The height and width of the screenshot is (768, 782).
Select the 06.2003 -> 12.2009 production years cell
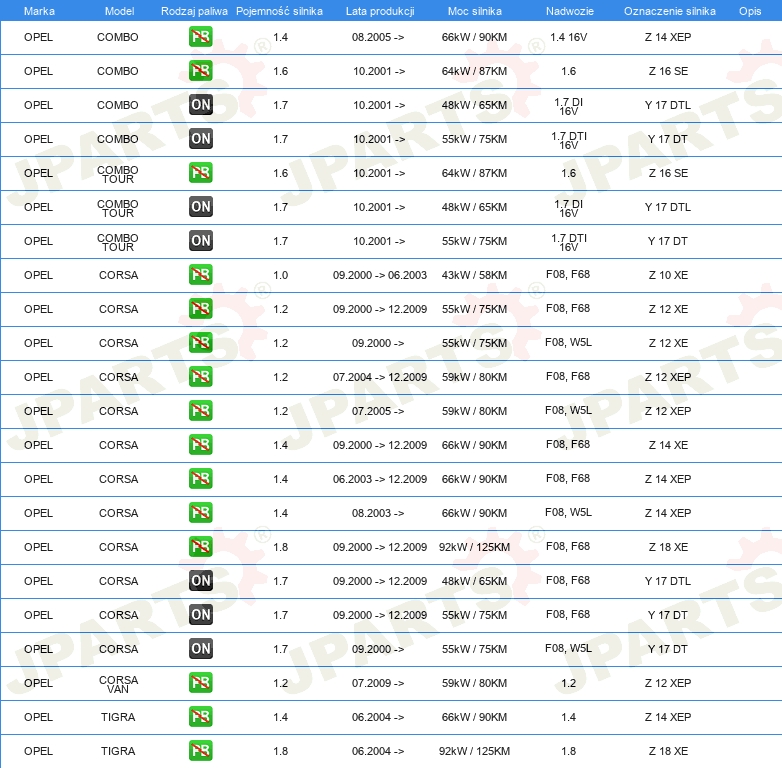pos(380,479)
